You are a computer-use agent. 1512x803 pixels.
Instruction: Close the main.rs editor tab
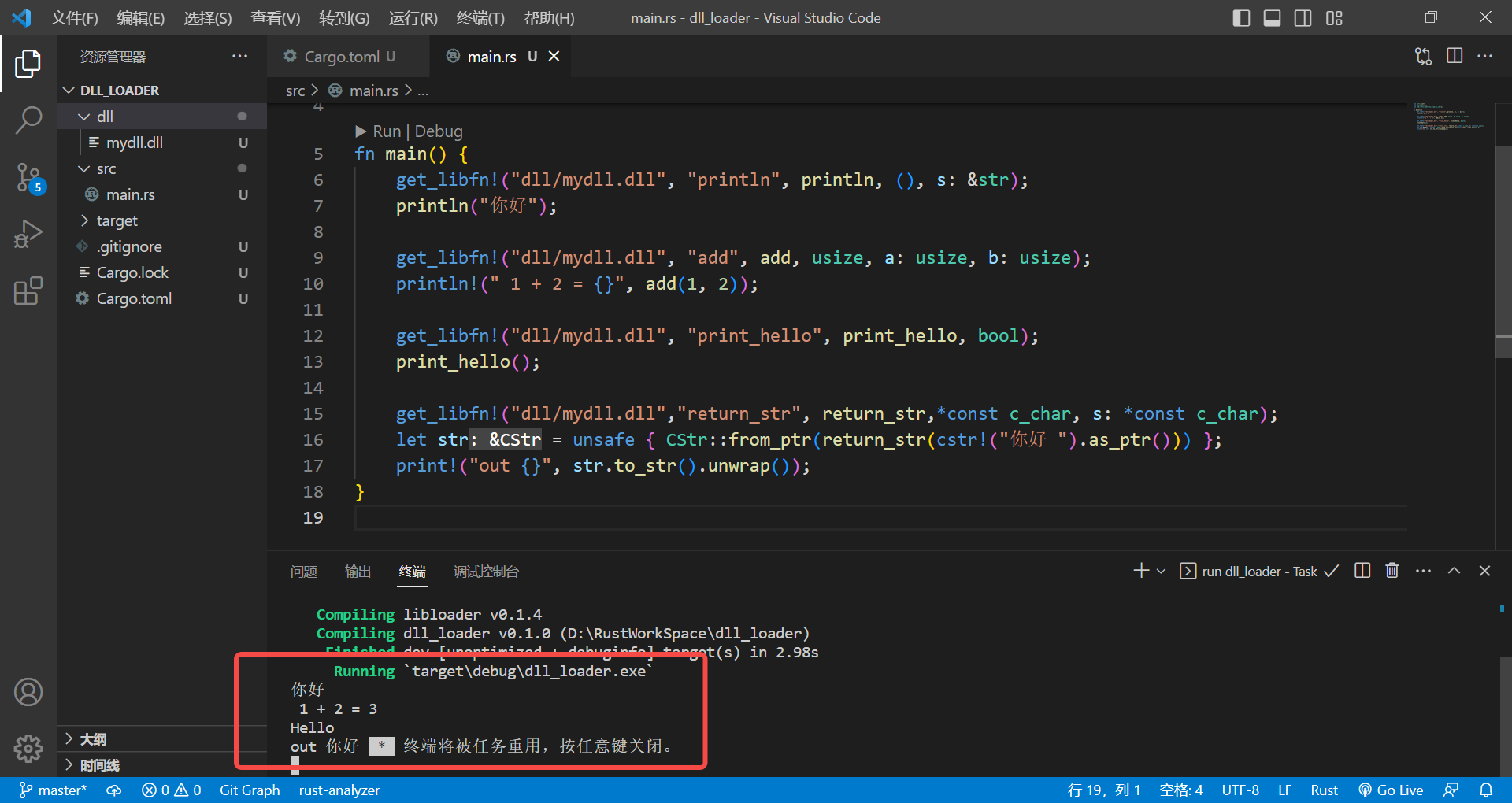pos(554,56)
